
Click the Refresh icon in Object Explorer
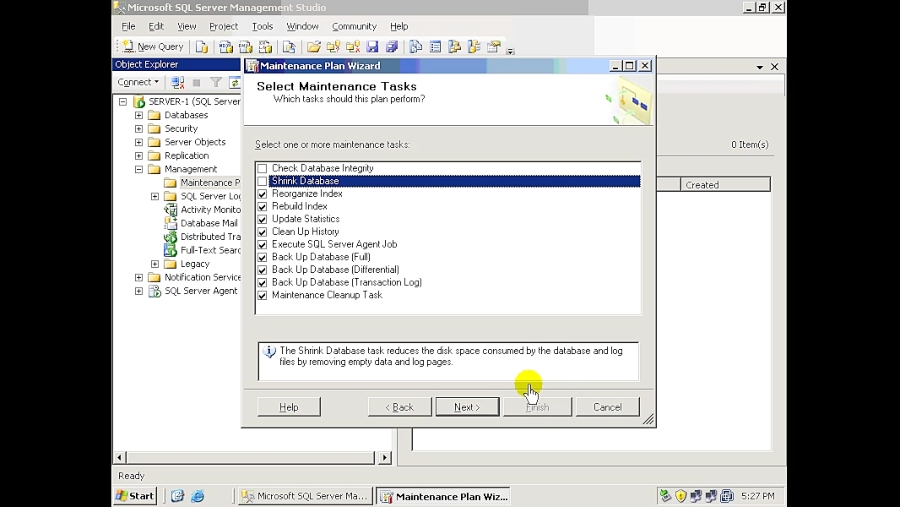(x=234, y=83)
